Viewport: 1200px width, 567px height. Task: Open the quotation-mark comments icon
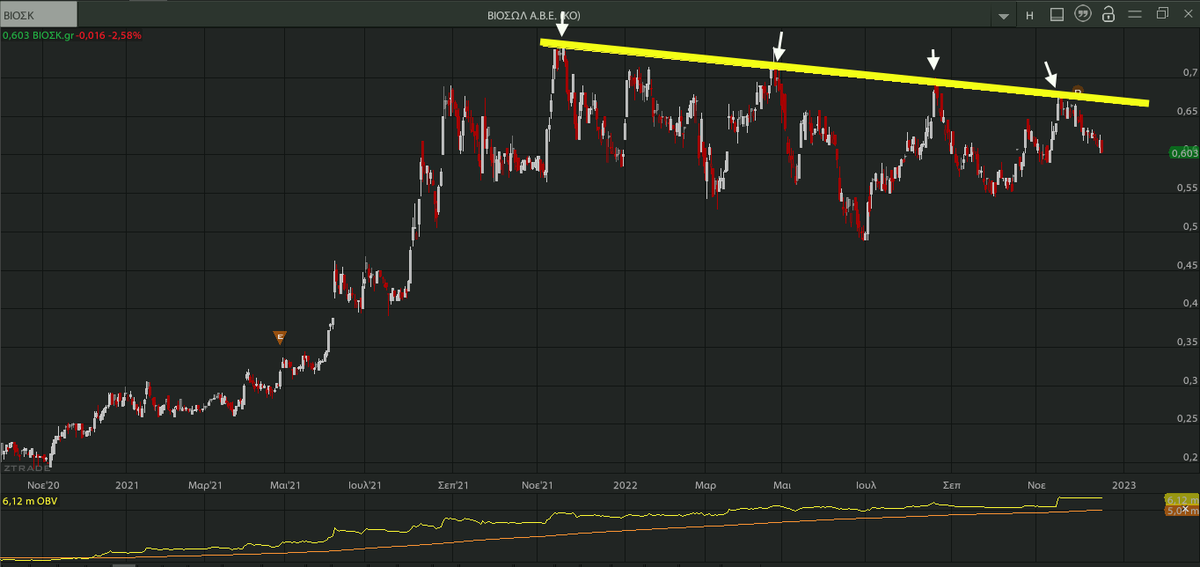pyautogui.click(x=1082, y=15)
